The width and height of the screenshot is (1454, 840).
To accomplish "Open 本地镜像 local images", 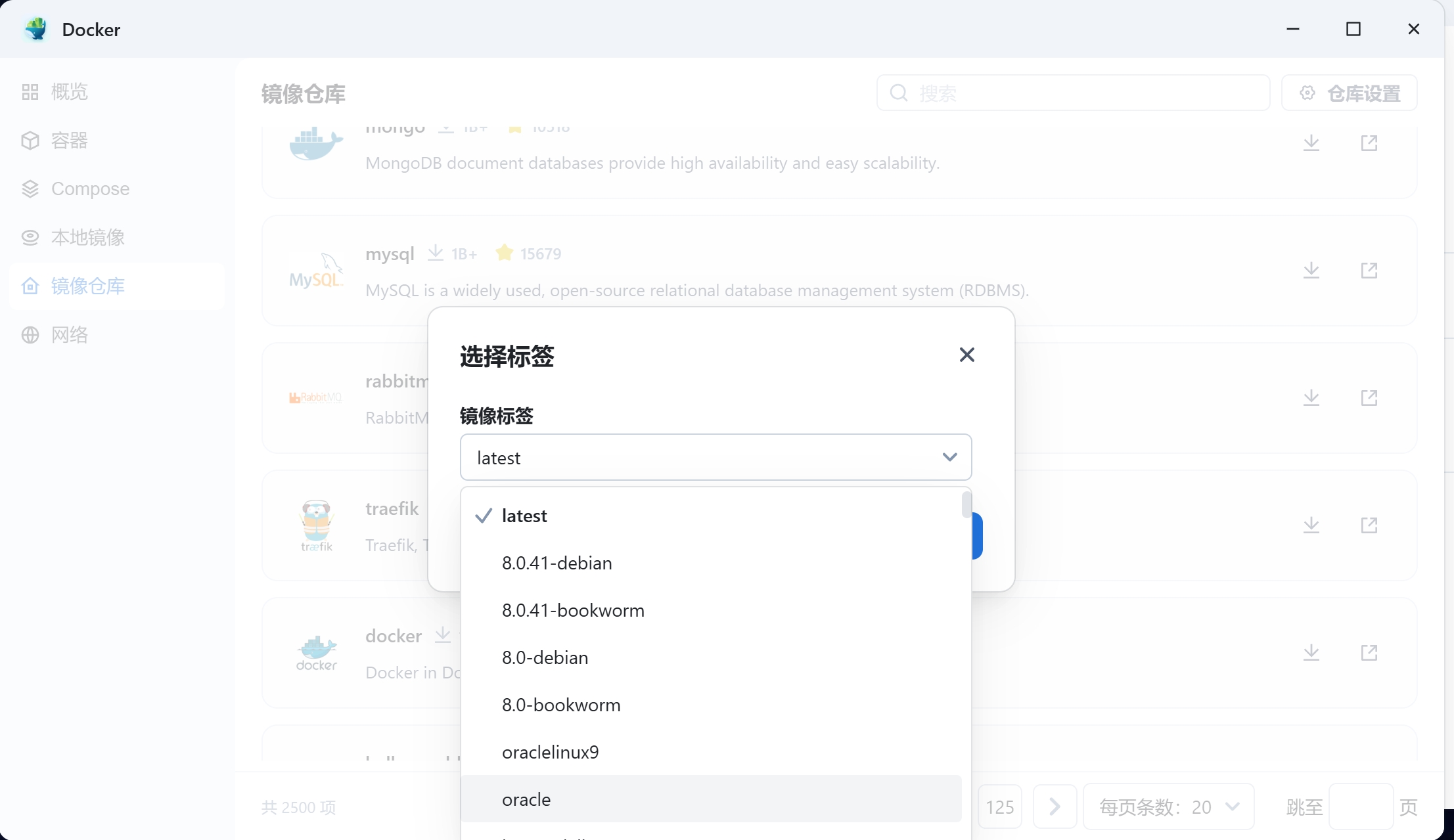I will click(x=117, y=238).
